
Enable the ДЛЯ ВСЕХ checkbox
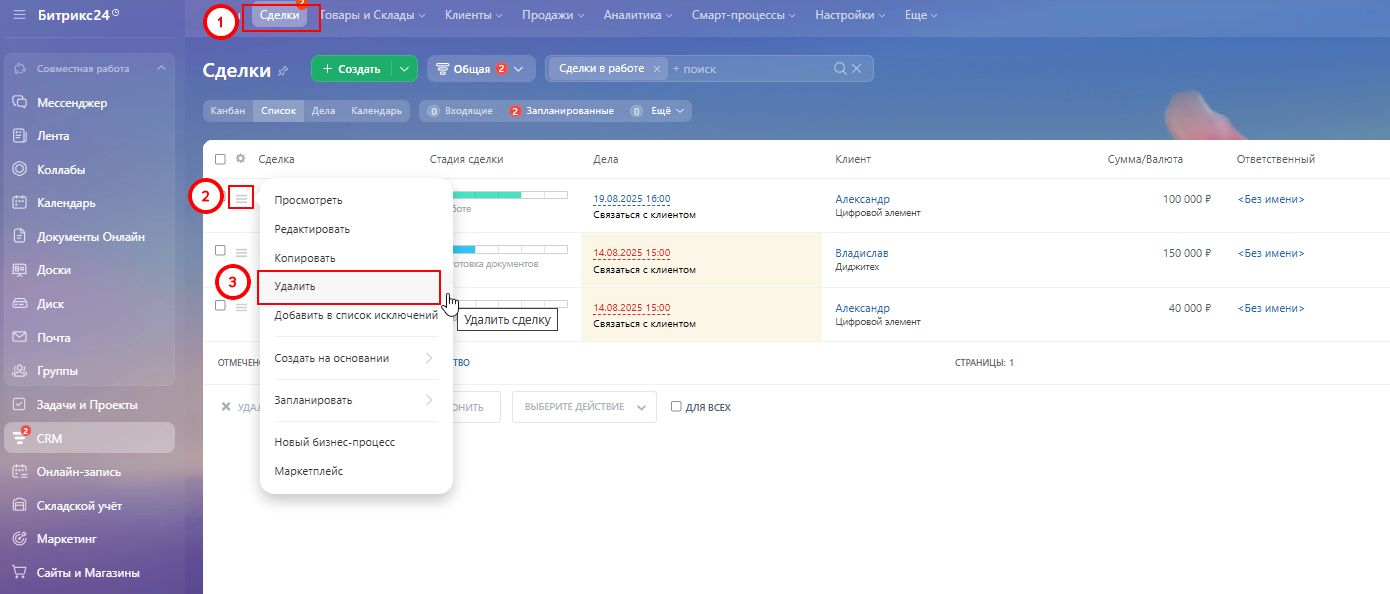click(676, 407)
